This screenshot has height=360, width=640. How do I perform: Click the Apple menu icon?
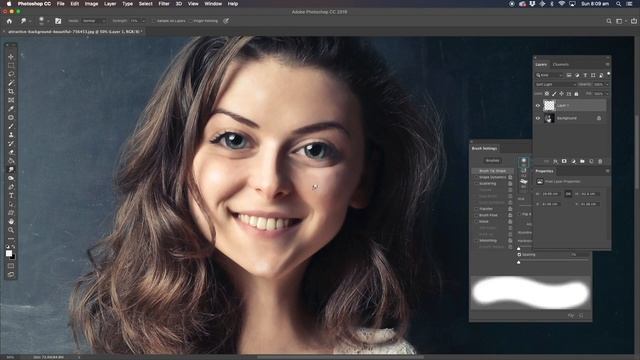[x=9, y=4]
